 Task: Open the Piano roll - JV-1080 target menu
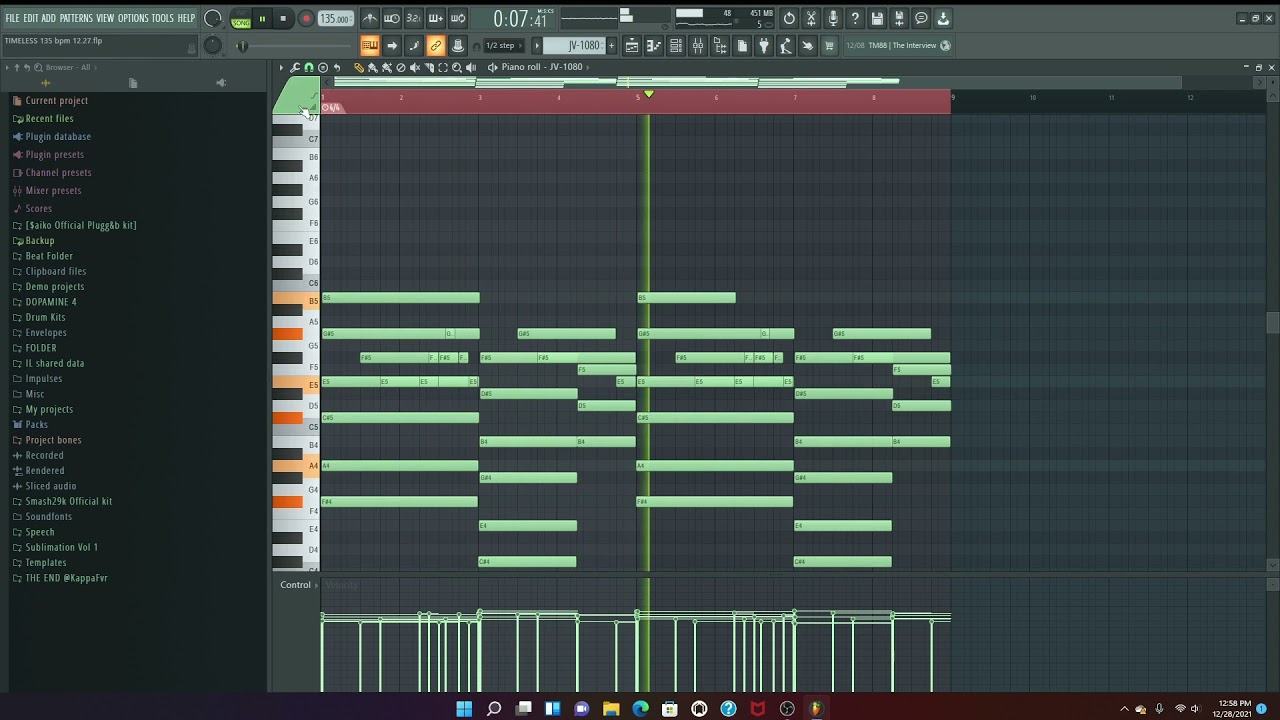click(542, 67)
